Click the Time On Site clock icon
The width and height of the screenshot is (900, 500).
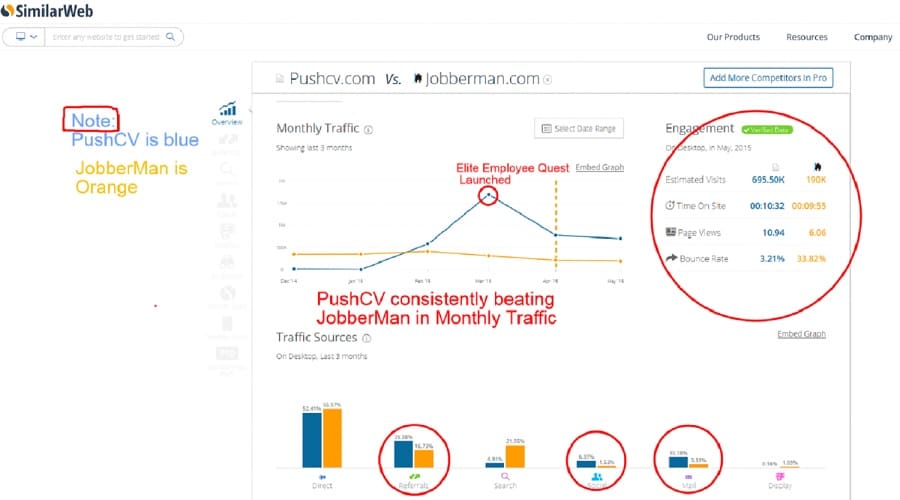(670, 206)
